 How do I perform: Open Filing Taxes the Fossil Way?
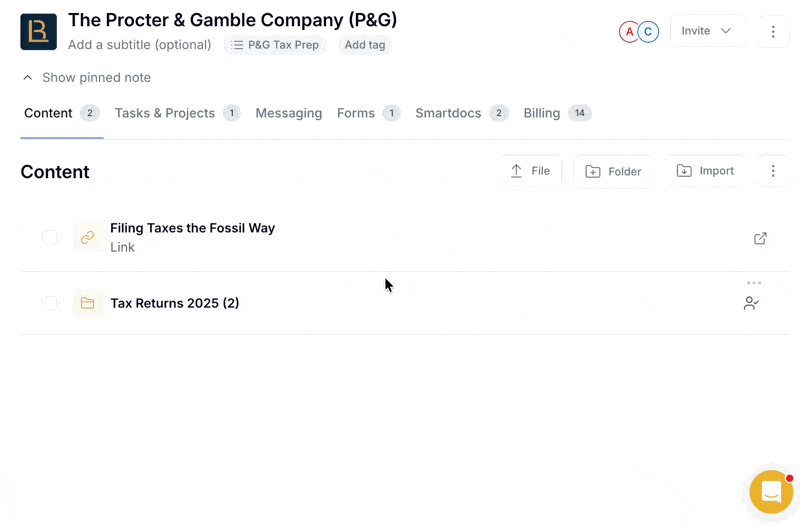tap(192, 228)
